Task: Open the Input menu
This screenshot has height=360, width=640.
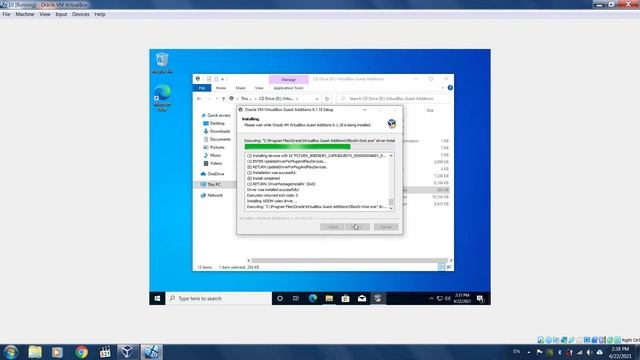Action: pos(61,14)
